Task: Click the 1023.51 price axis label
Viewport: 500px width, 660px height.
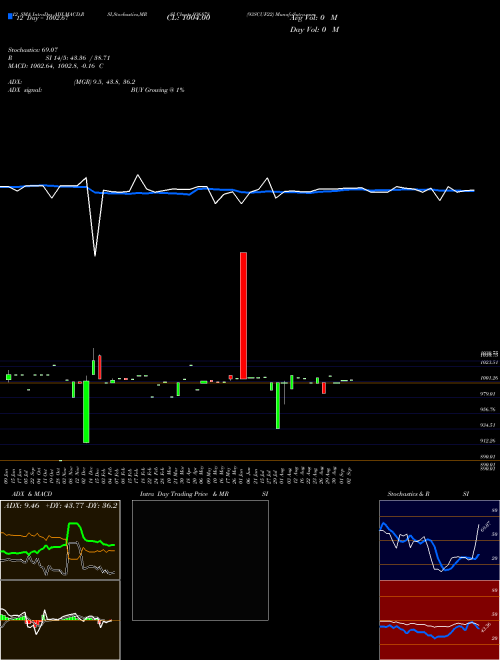Action: point(489,362)
